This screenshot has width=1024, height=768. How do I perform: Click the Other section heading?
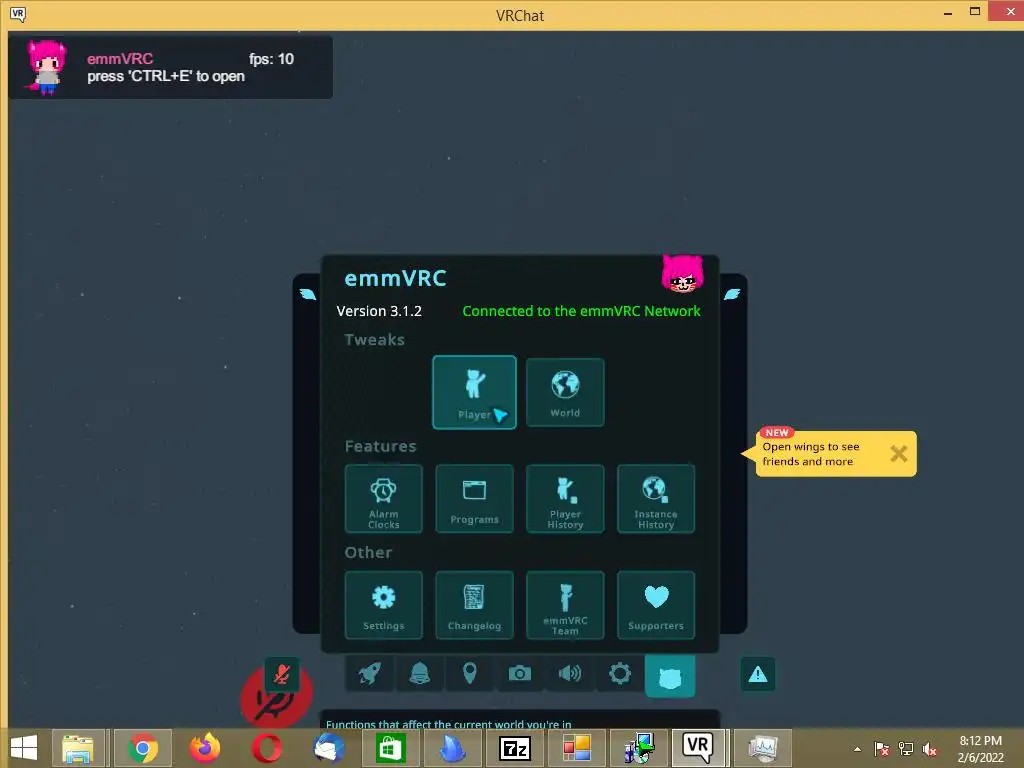368,552
